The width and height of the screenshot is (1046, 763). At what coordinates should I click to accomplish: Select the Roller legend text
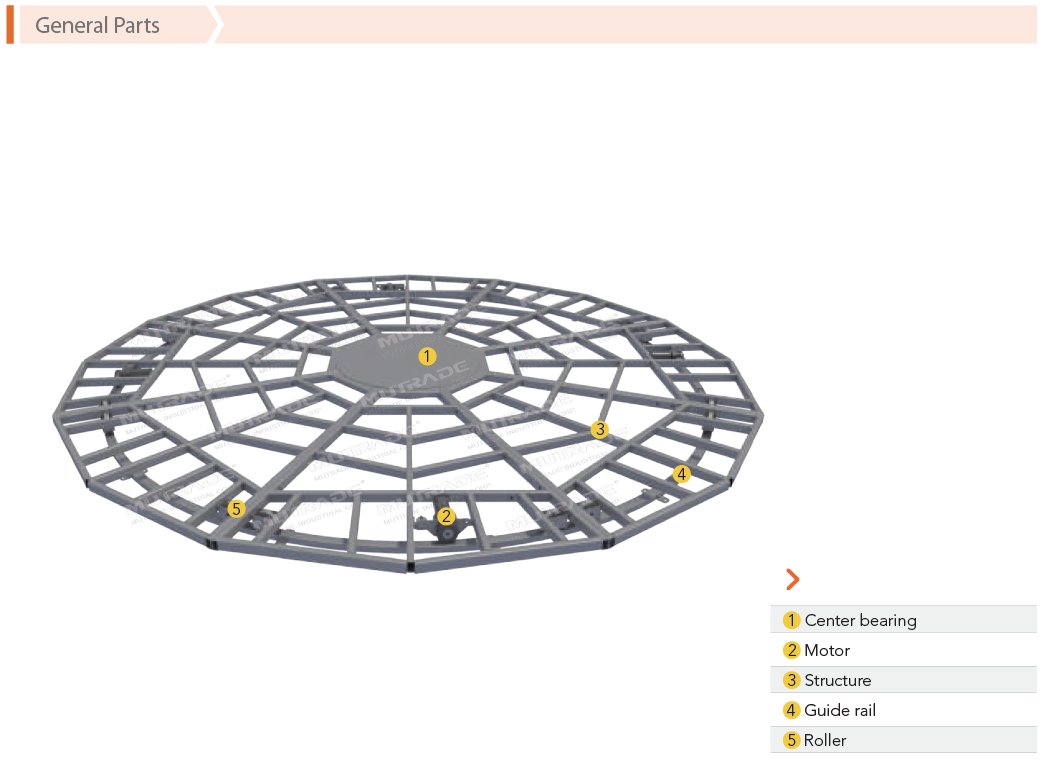coord(825,740)
